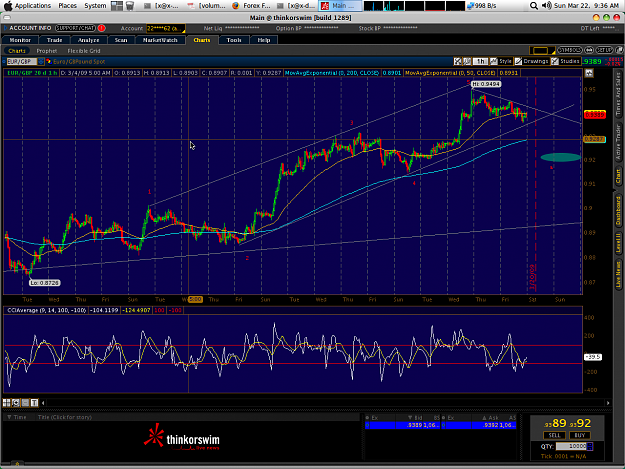Click the crosshair cursor tool icon
The height and width of the screenshot is (469, 625).
(458, 61)
